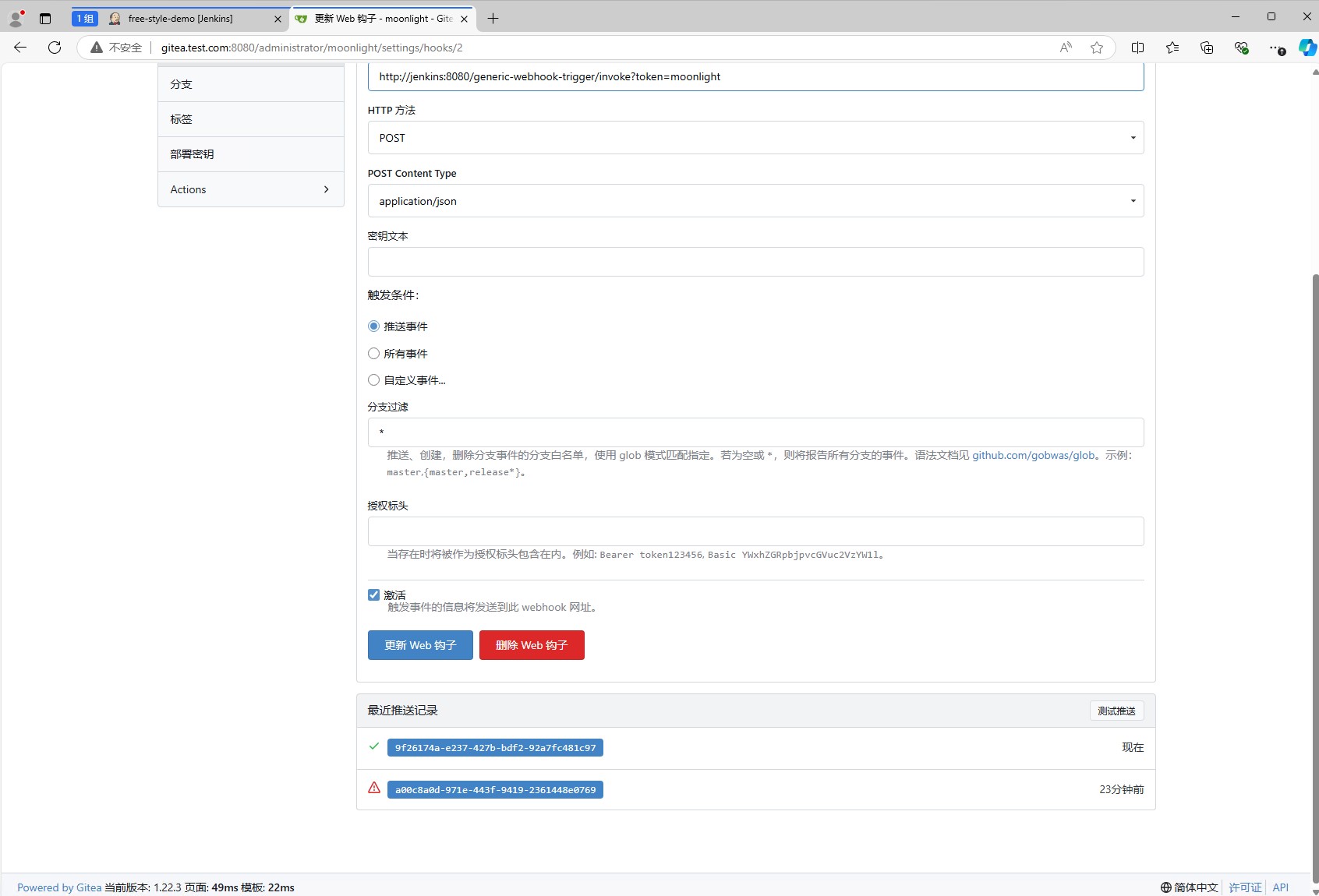The width and height of the screenshot is (1319, 896).
Task: Click the 最近推送记录 heading
Action: point(403,711)
